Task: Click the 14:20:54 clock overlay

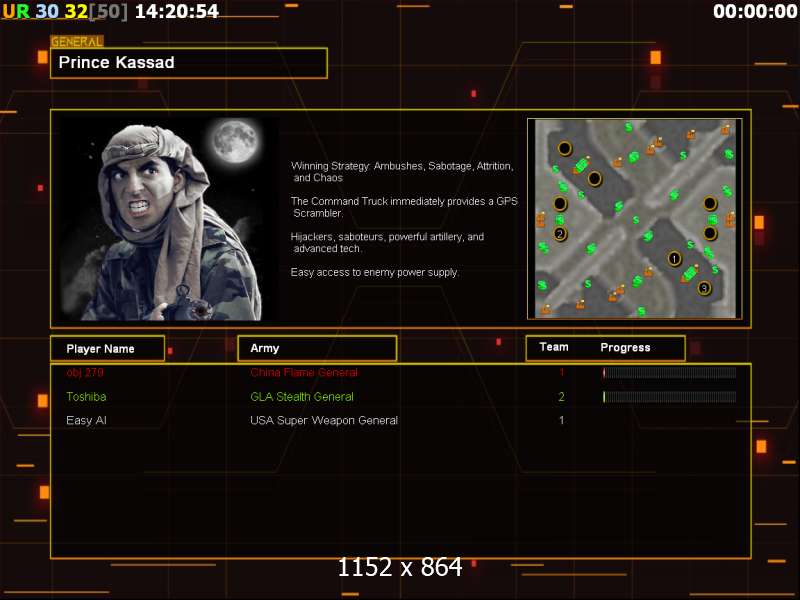Action: [x=177, y=11]
